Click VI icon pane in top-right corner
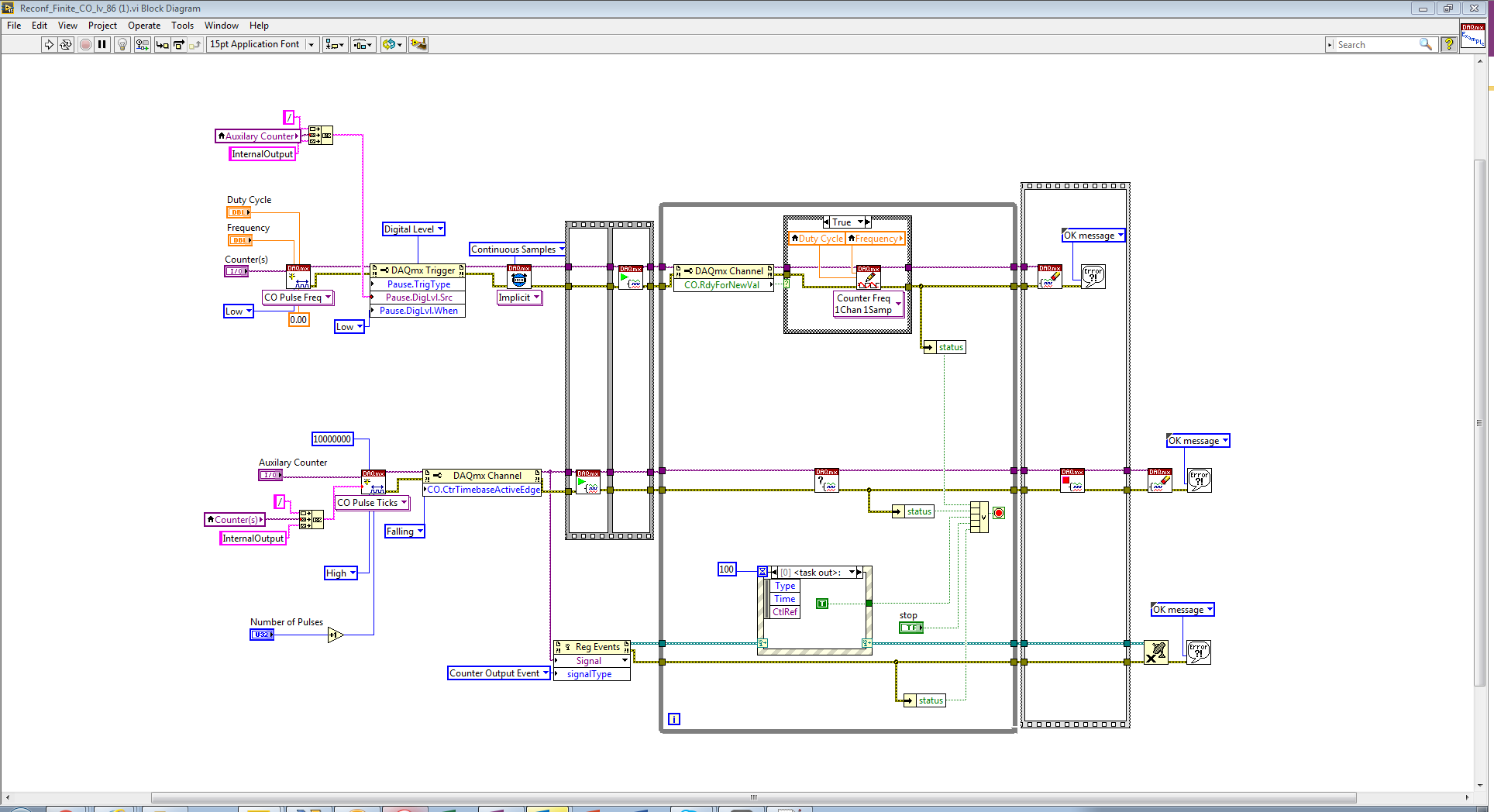1494x812 pixels. coord(1472,36)
